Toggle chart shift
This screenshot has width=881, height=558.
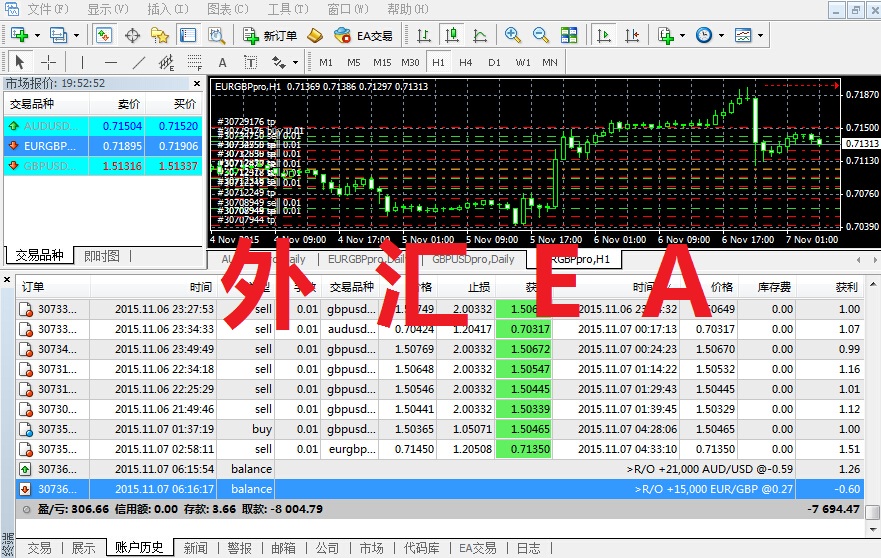(x=632, y=35)
